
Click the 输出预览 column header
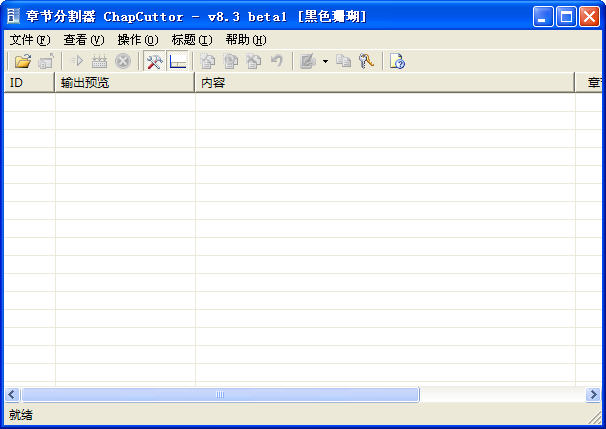pyautogui.click(x=125, y=82)
